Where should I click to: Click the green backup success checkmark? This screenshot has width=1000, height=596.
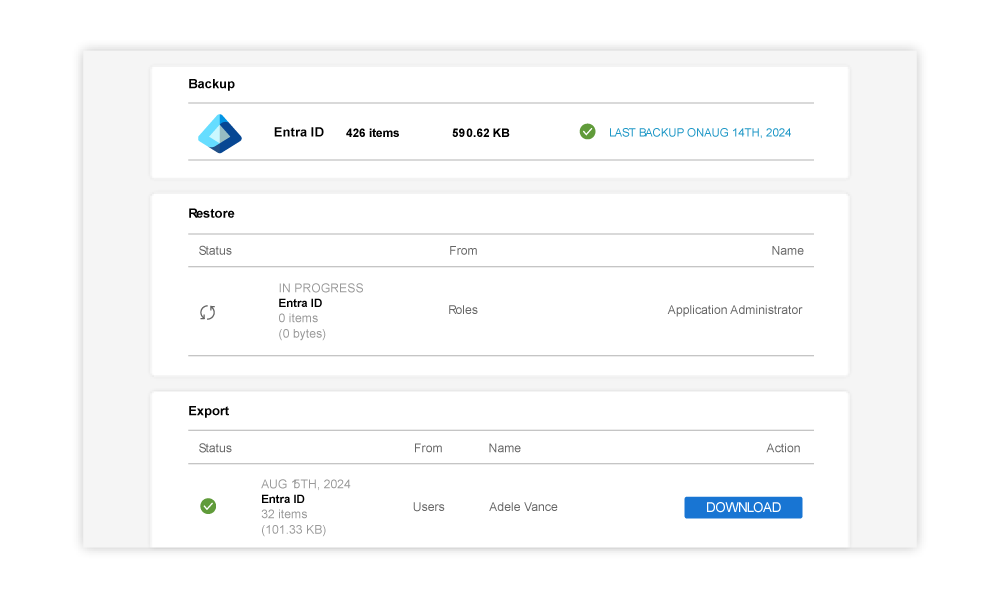[587, 132]
